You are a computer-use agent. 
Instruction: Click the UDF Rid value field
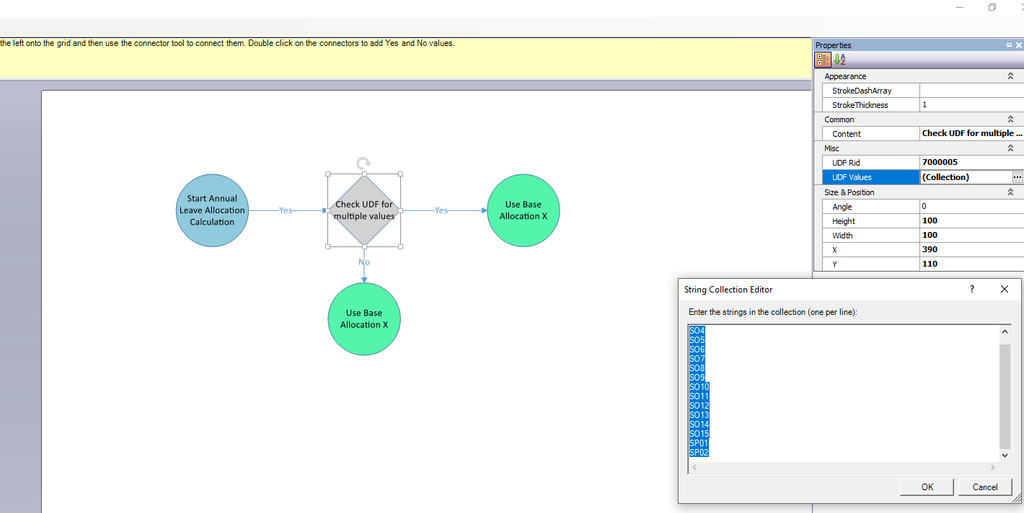tap(970, 162)
